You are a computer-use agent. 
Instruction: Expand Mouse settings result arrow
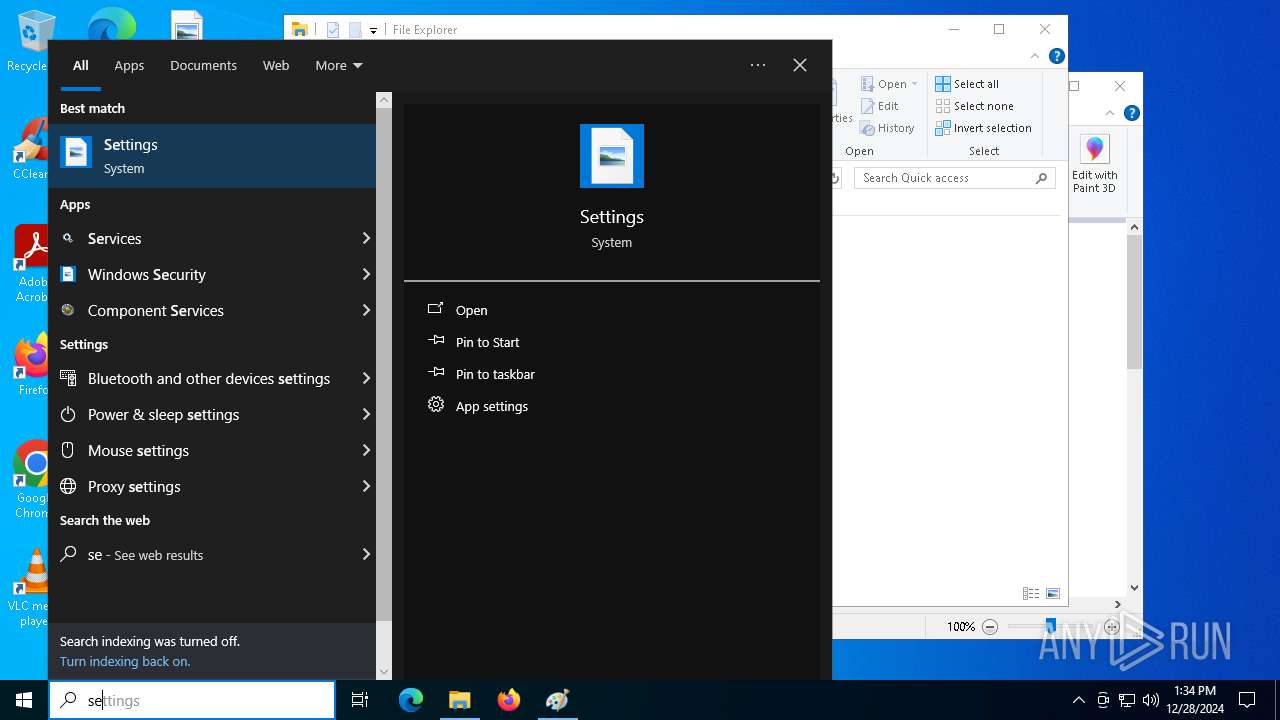click(366, 450)
